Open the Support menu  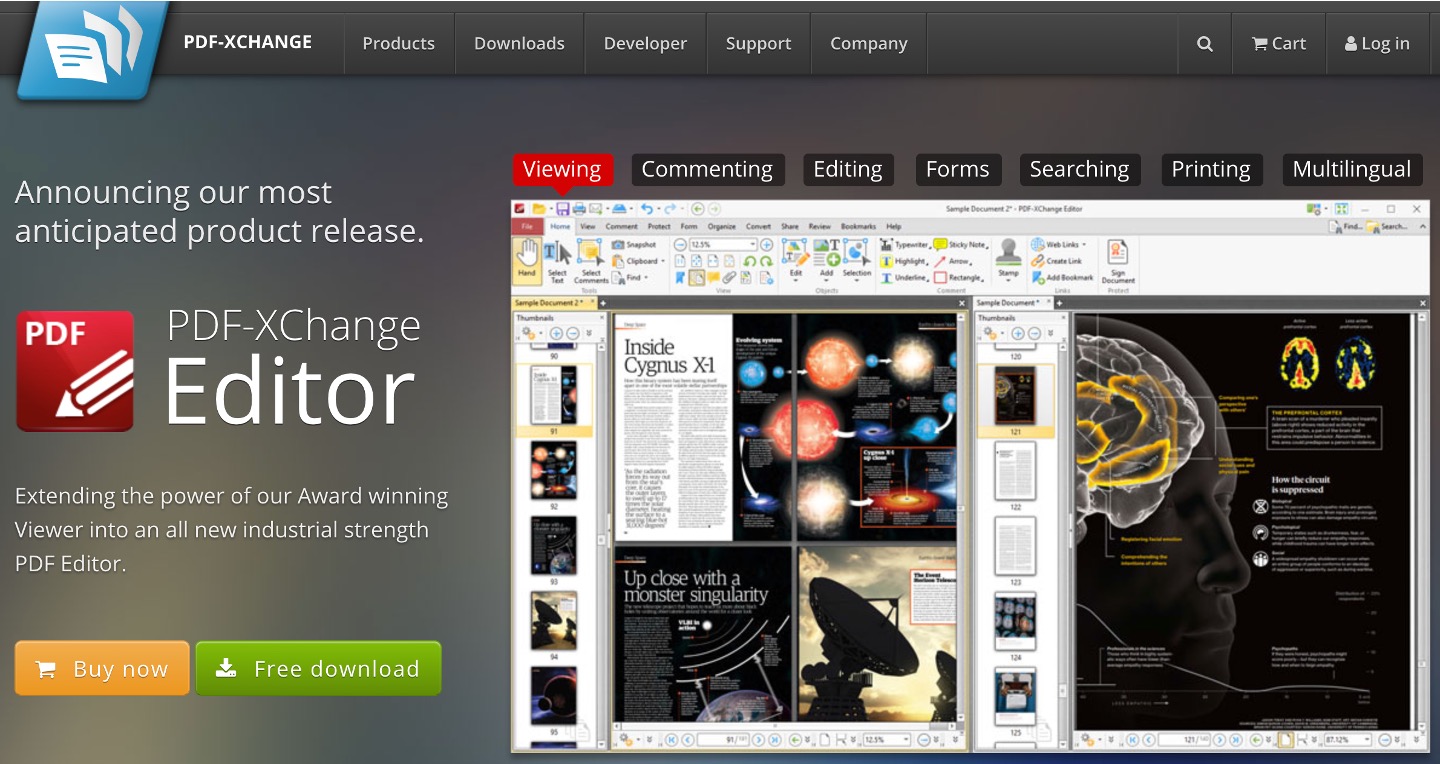point(758,43)
